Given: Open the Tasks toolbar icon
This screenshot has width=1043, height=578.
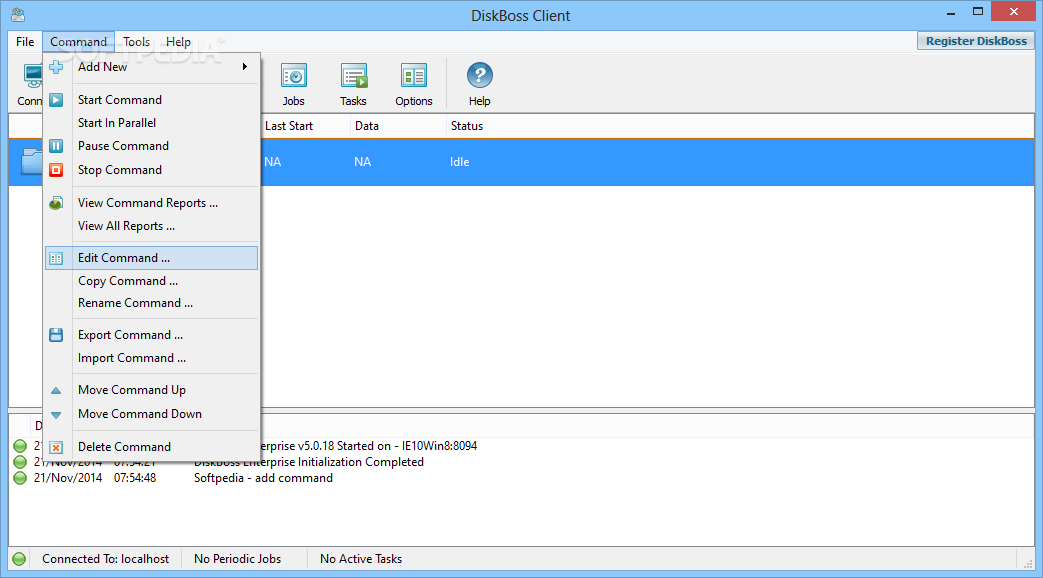Looking at the screenshot, I should click(353, 84).
